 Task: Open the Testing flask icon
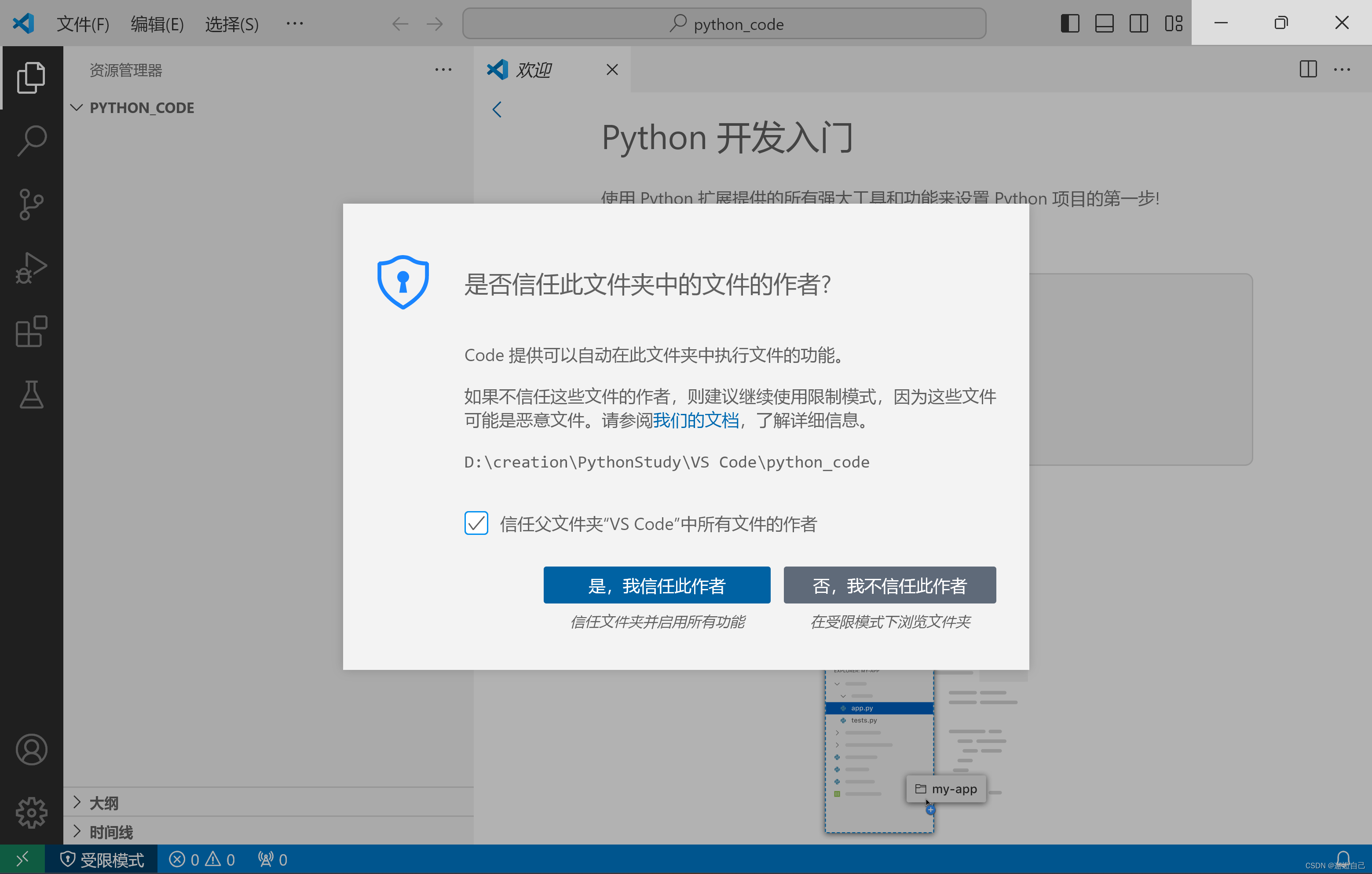[x=31, y=394]
